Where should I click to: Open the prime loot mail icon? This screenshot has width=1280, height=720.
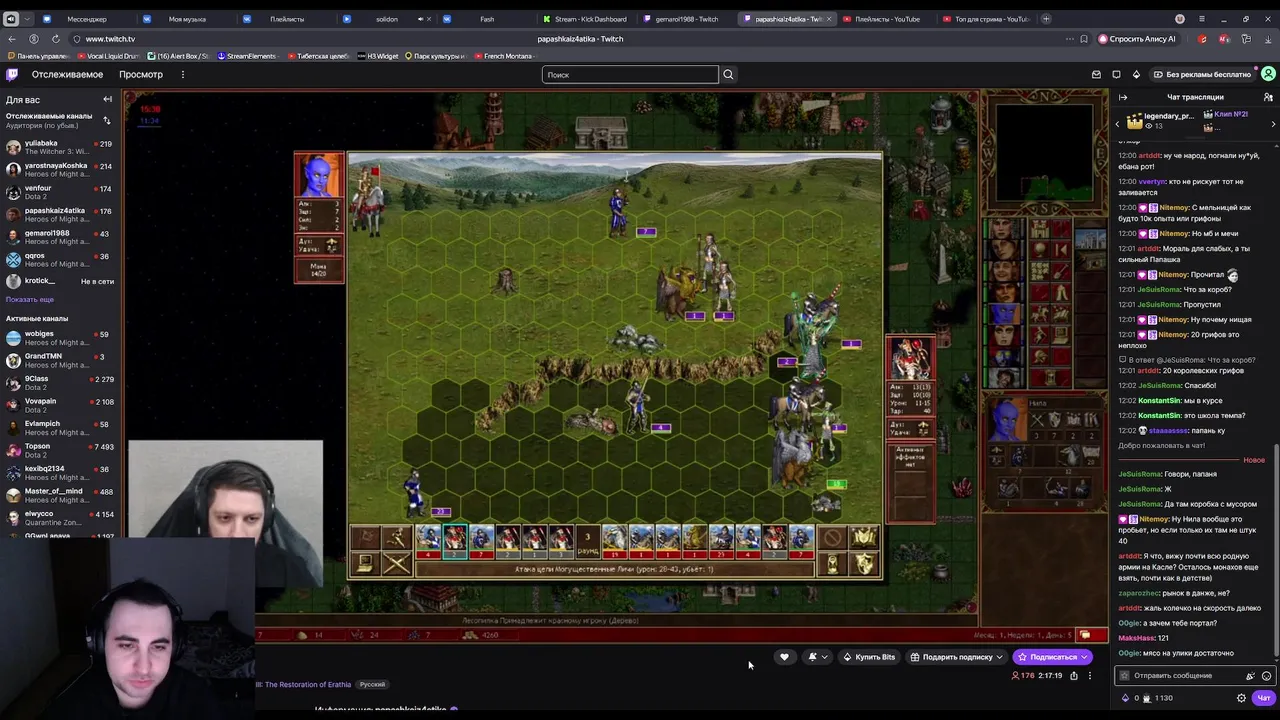point(1096,74)
